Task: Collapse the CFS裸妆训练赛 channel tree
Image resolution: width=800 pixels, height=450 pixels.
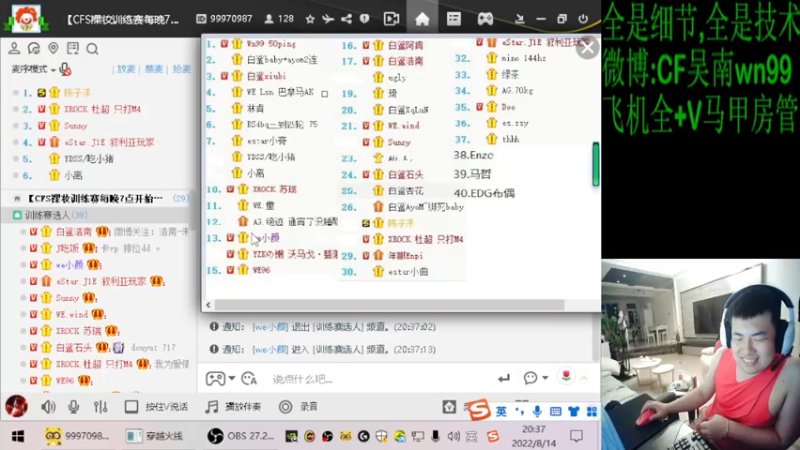Action: [x=17, y=198]
